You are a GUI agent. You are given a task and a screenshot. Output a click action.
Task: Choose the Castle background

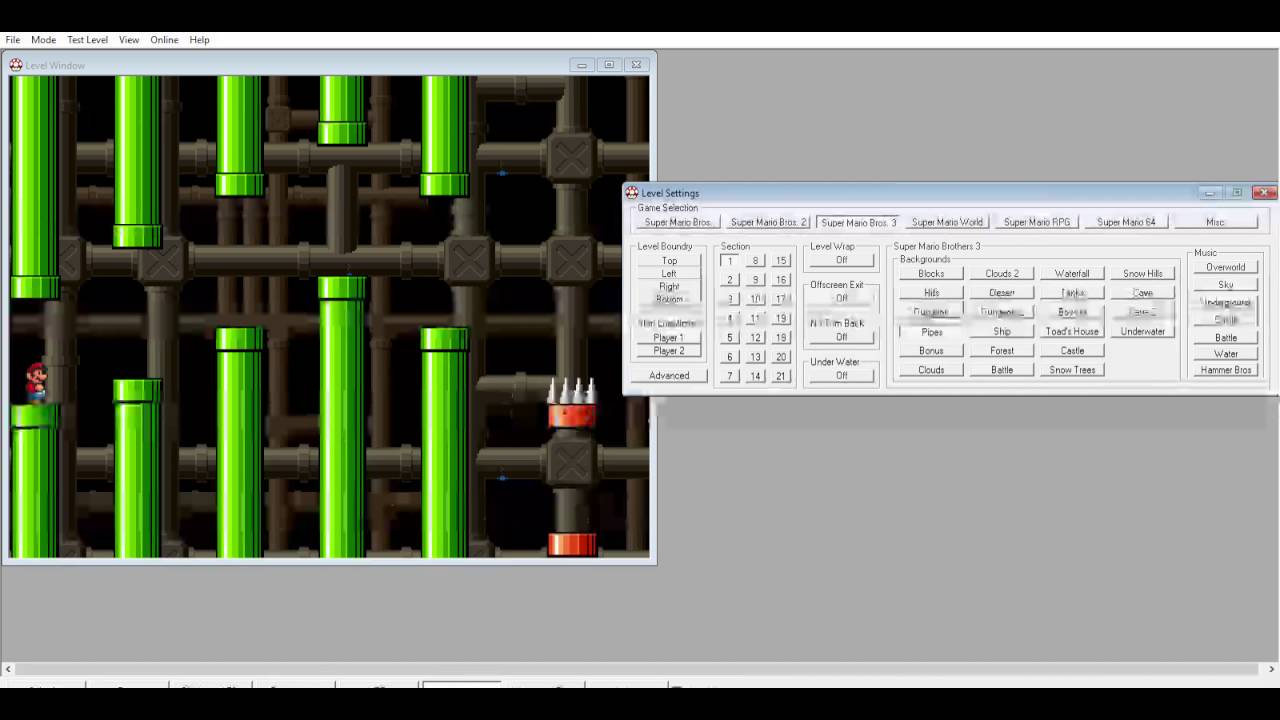pyautogui.click(x=1072, y=351)
